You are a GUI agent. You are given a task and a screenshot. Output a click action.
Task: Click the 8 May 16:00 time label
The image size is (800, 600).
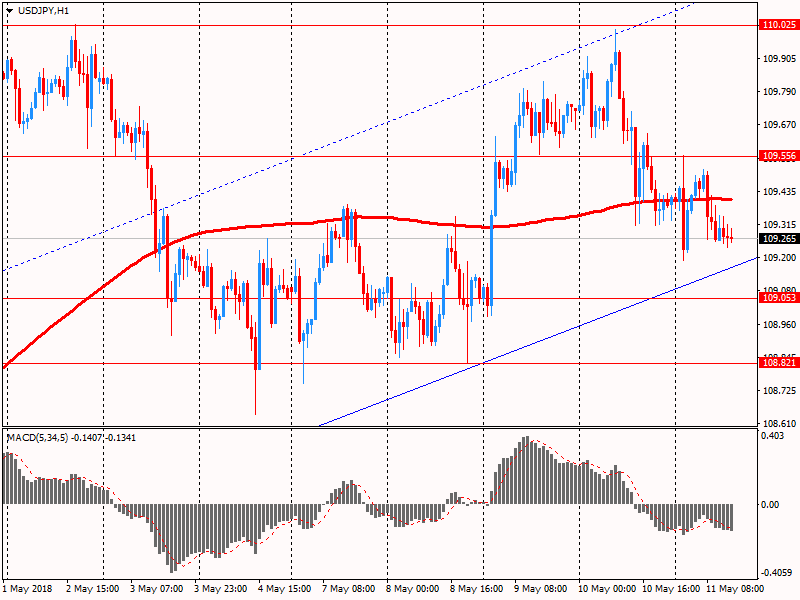(476, 589)
